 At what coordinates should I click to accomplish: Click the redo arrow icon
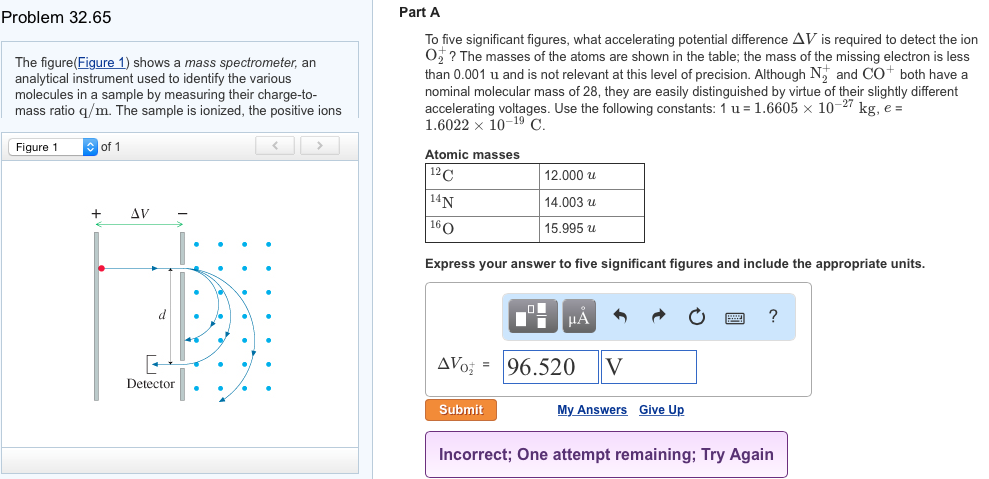coord(658,316)
